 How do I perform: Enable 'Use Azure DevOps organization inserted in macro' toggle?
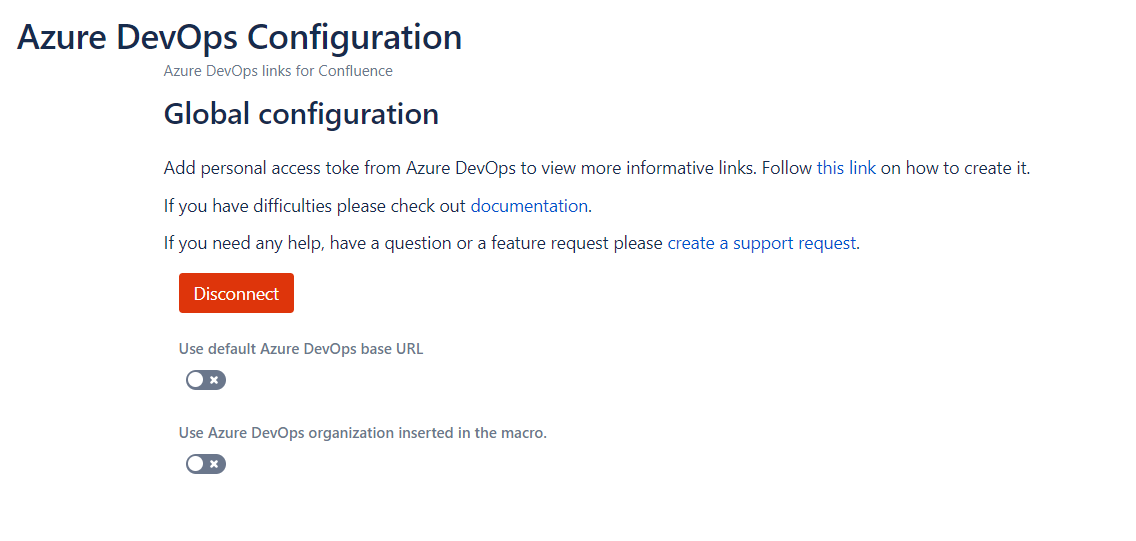point(206,464)
